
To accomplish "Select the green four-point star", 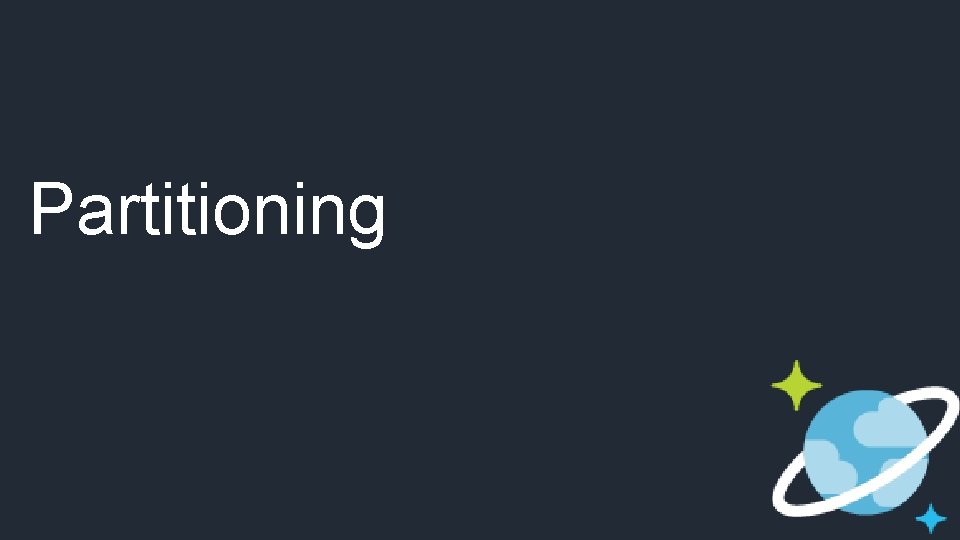I will (x=796, y=385).
